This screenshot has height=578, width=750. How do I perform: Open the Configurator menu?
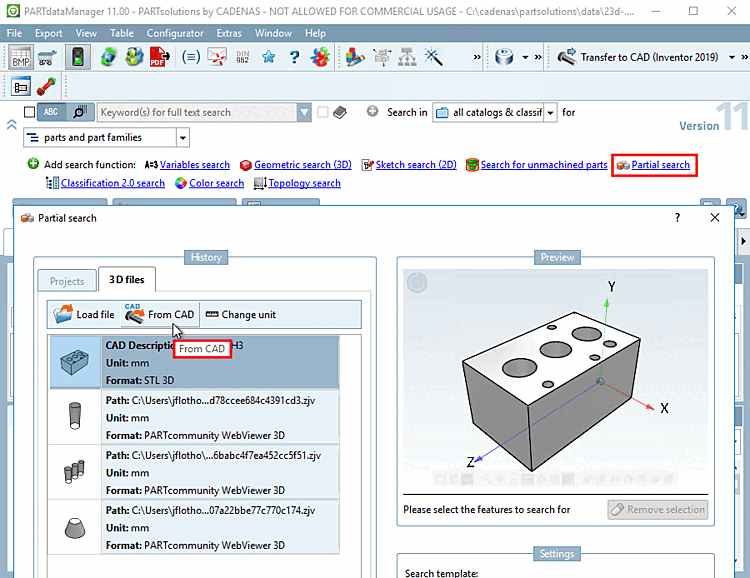[x=175, y=33]
